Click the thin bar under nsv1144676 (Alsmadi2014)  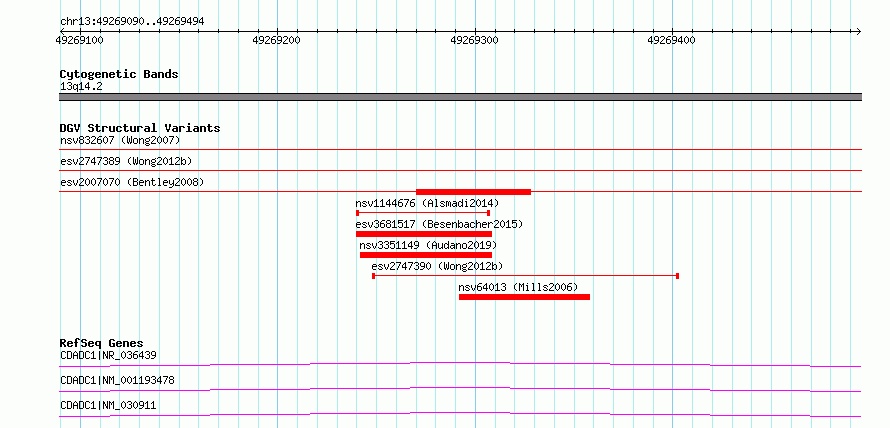[x=423, y=213]
